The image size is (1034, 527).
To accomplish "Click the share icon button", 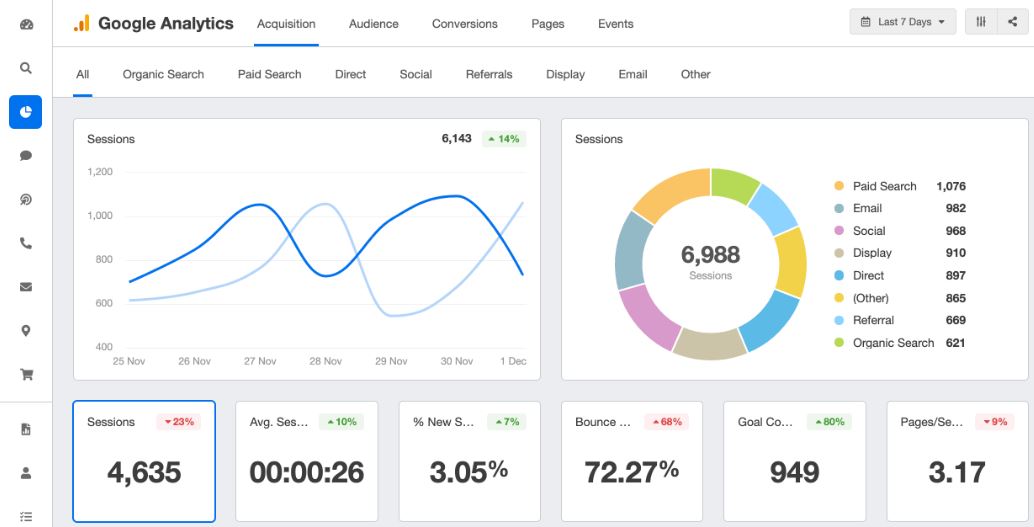I will point(1012,22).
